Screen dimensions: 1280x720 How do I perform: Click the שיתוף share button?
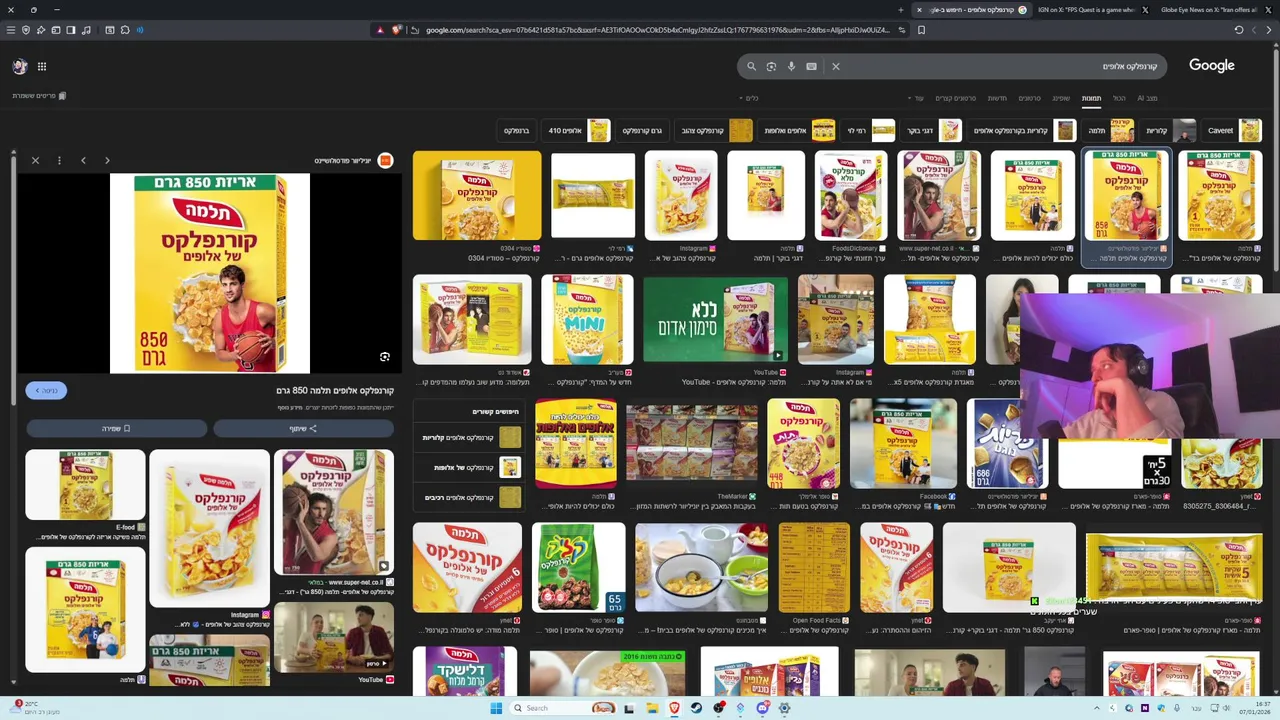pos(303,428)
